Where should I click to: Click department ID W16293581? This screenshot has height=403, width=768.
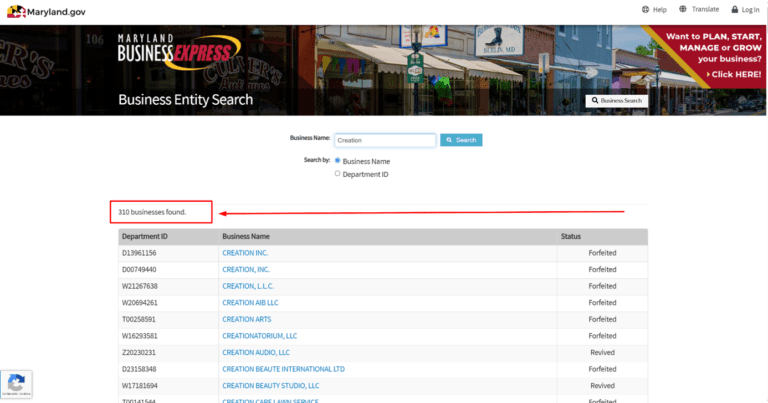pos(140,336)
